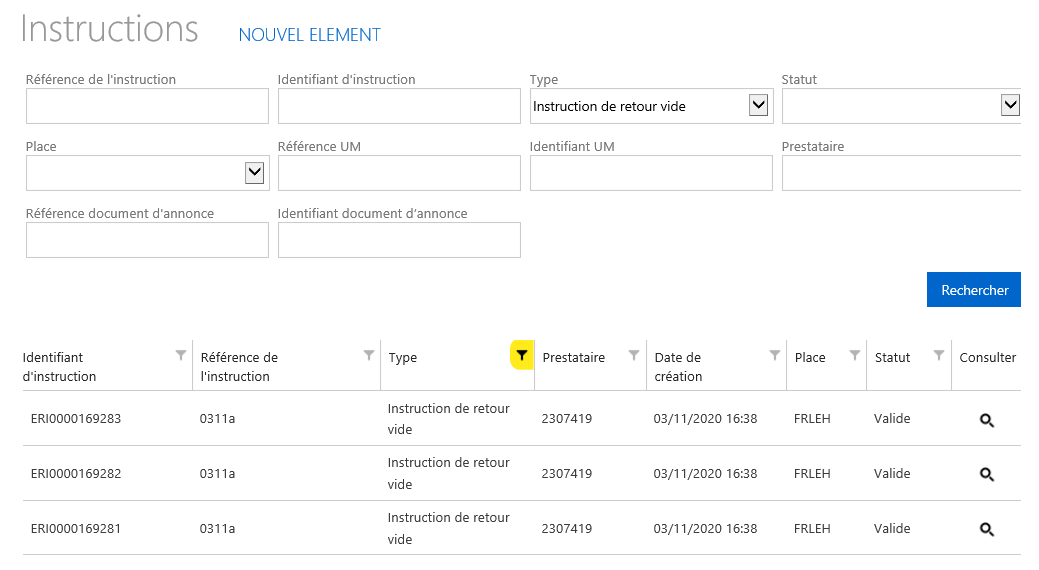Click the NOUVEL ELEMENT link
Viewport: 1039px width, 570px height.
[309, 35]
